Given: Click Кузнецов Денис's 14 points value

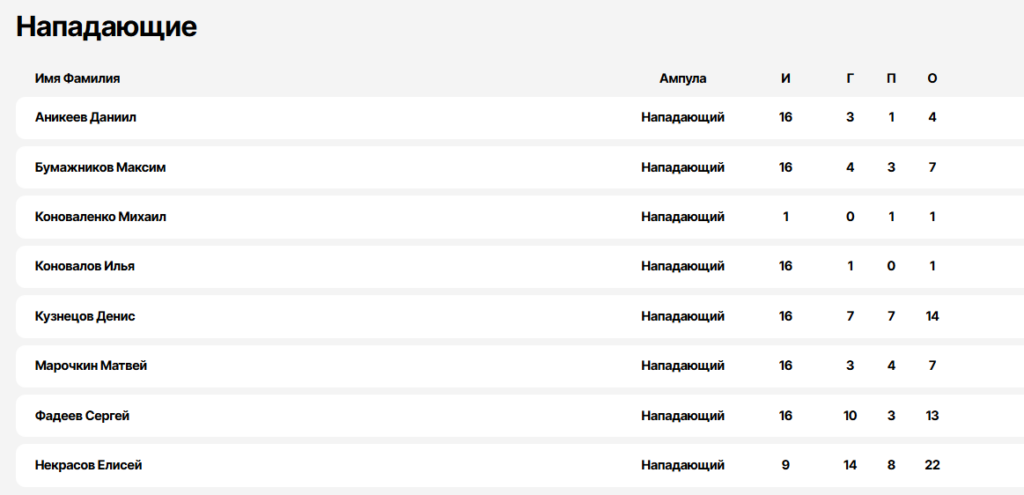Looking at the screenshot, I should pyautogui.click(x=932, y=316).
